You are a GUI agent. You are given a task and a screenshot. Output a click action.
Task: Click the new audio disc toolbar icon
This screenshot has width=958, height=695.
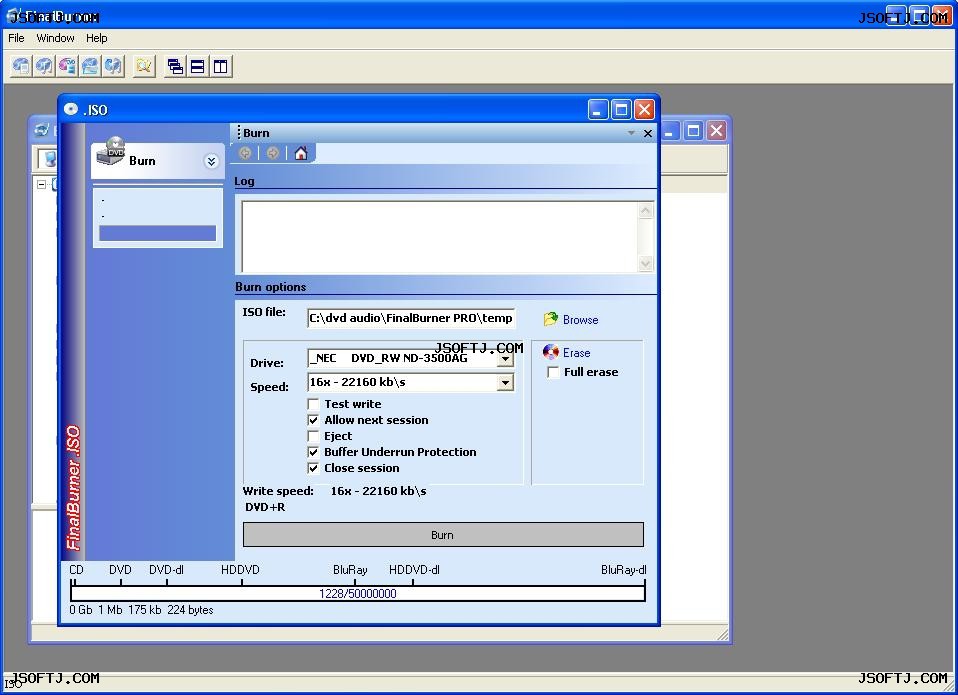pos(44,66)
